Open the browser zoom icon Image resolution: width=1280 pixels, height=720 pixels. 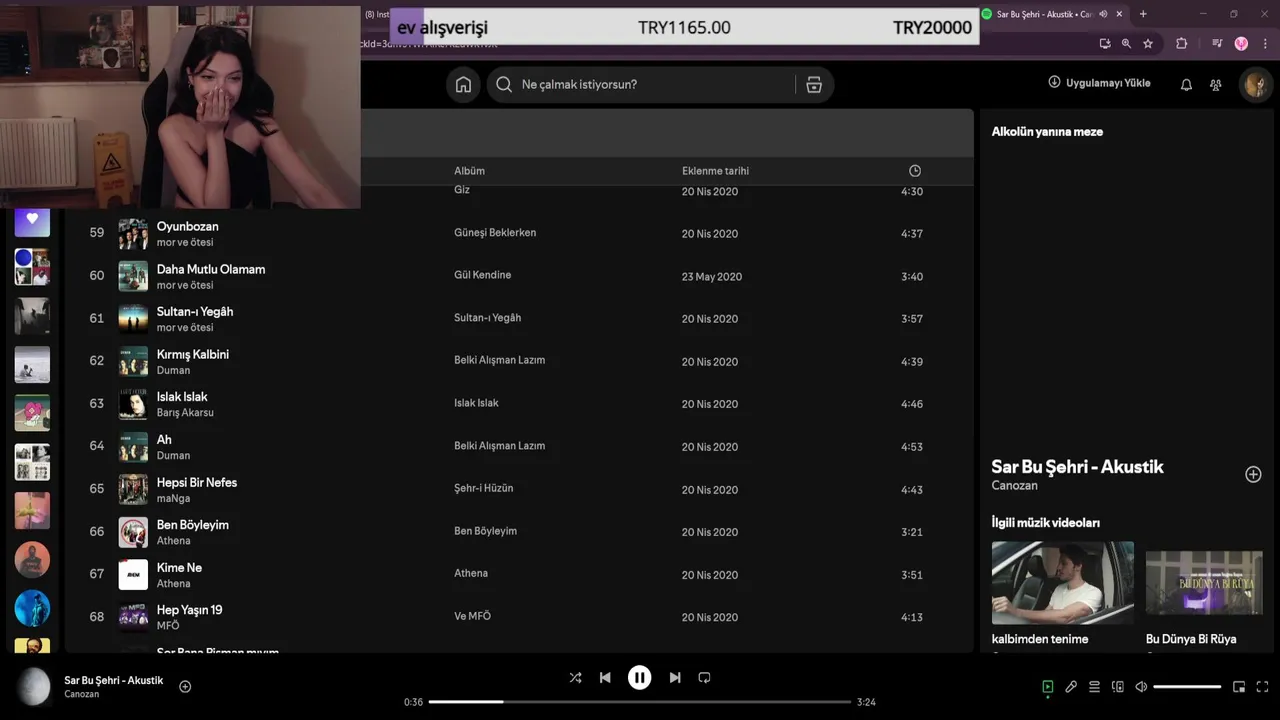click(x=1126, y=44)
